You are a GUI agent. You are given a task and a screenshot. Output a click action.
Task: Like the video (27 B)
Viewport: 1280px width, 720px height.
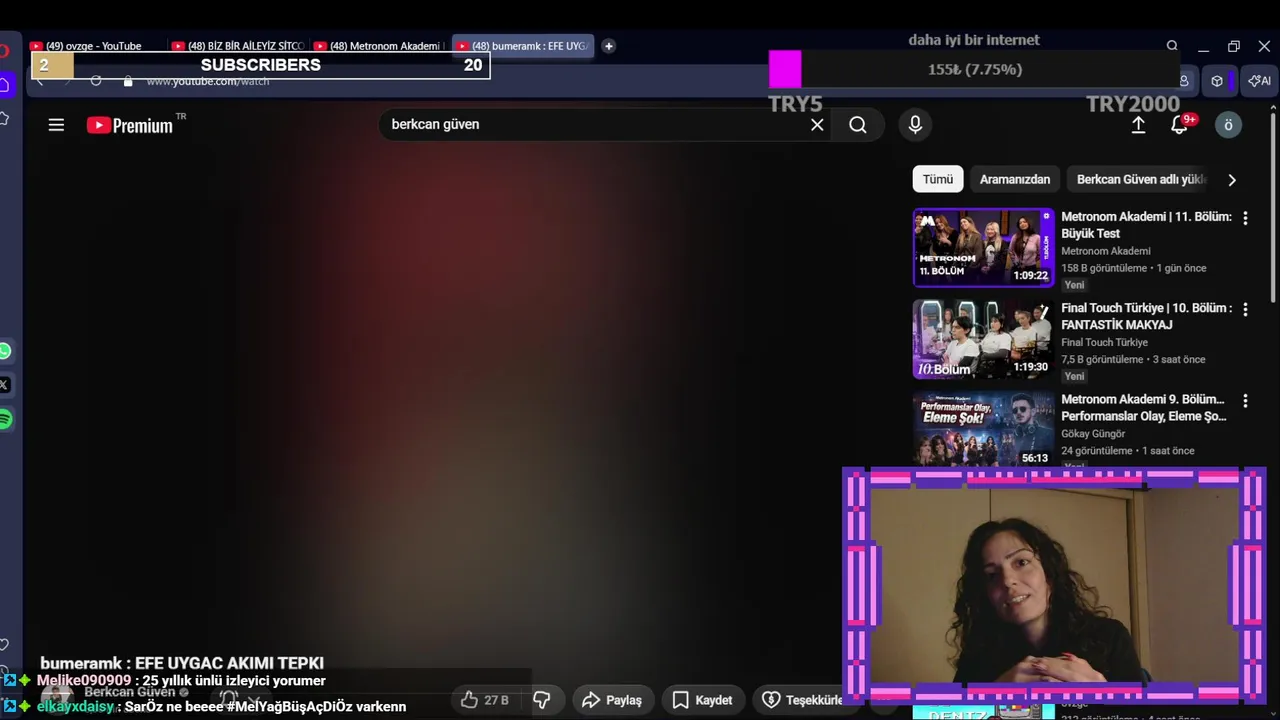point(486,700)
